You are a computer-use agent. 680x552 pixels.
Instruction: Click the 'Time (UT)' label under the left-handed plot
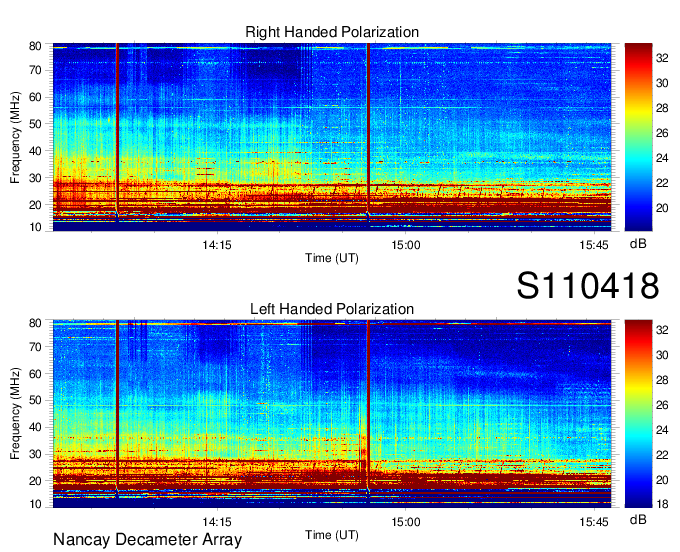[x=332, y=535]
